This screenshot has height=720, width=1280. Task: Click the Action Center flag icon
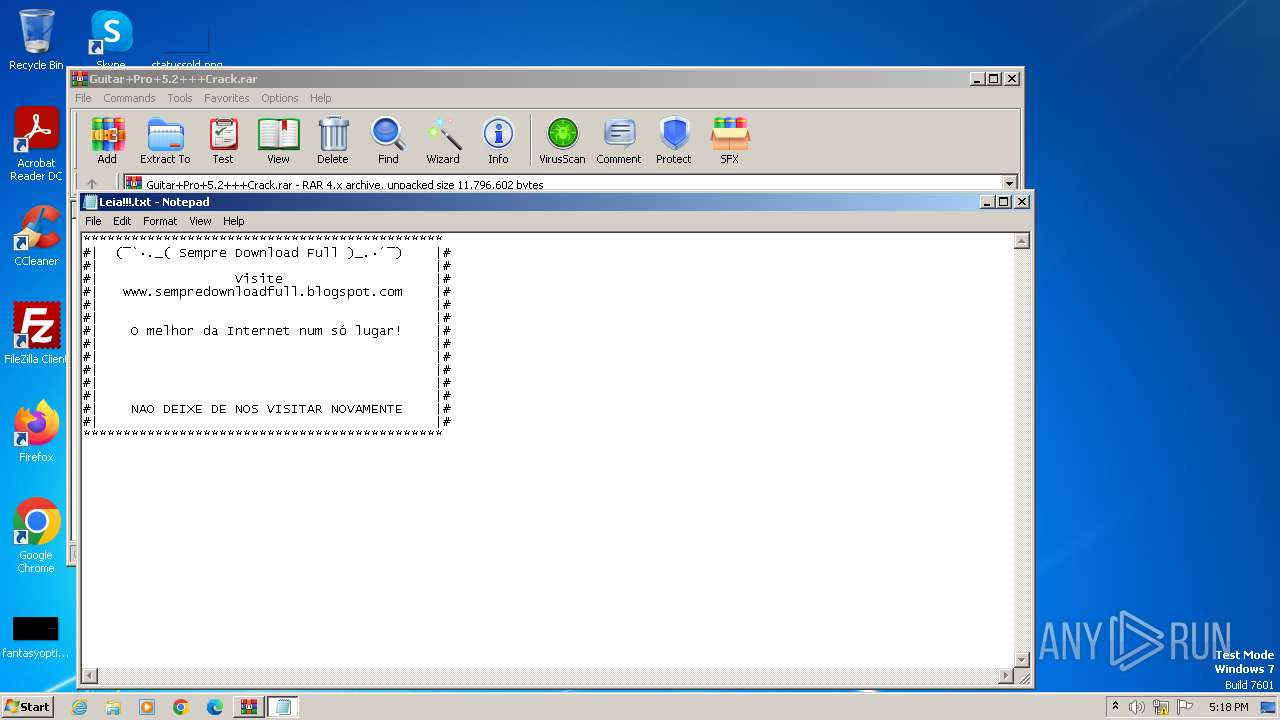point(1185,707)
